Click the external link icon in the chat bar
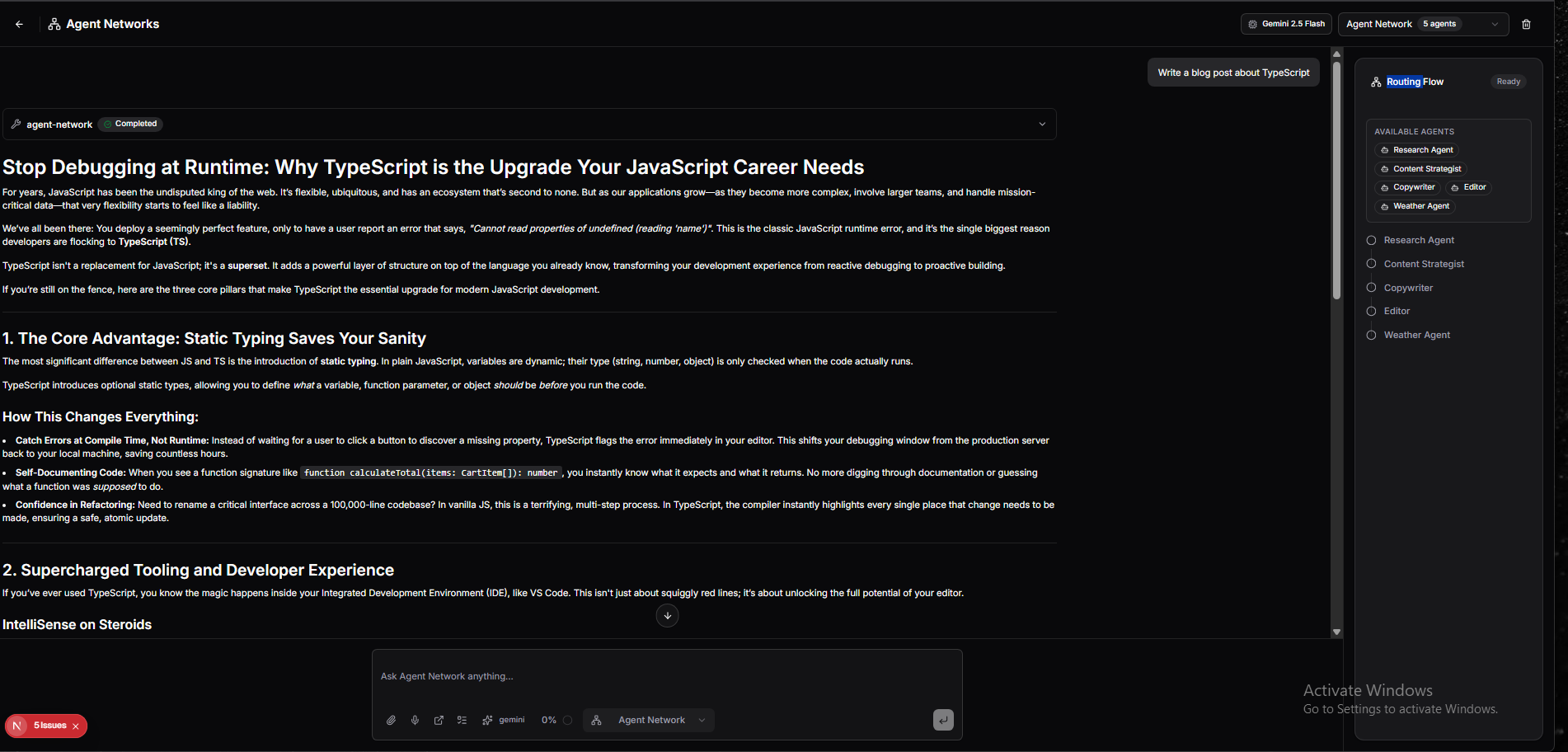This screenshot has width=1568, height=752. [439, 720]
